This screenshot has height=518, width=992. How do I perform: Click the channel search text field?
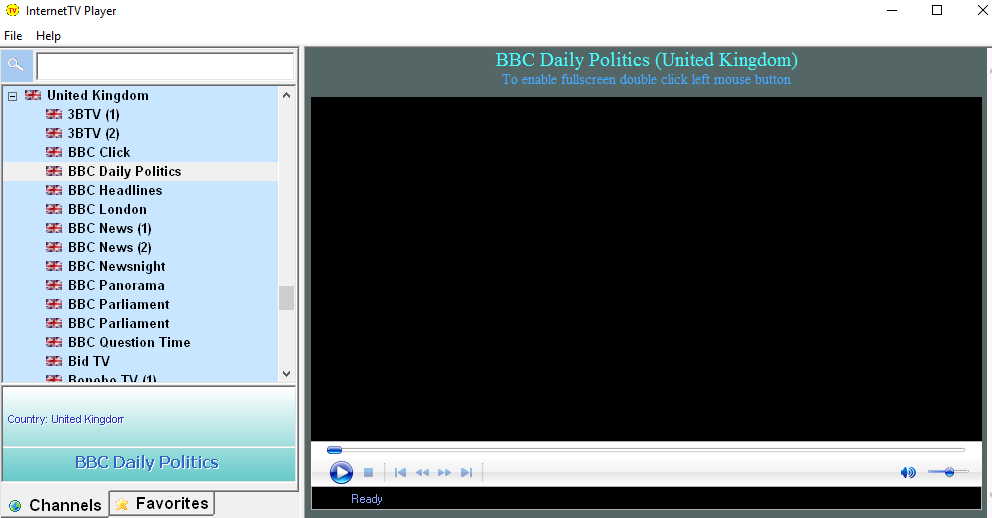165,67
